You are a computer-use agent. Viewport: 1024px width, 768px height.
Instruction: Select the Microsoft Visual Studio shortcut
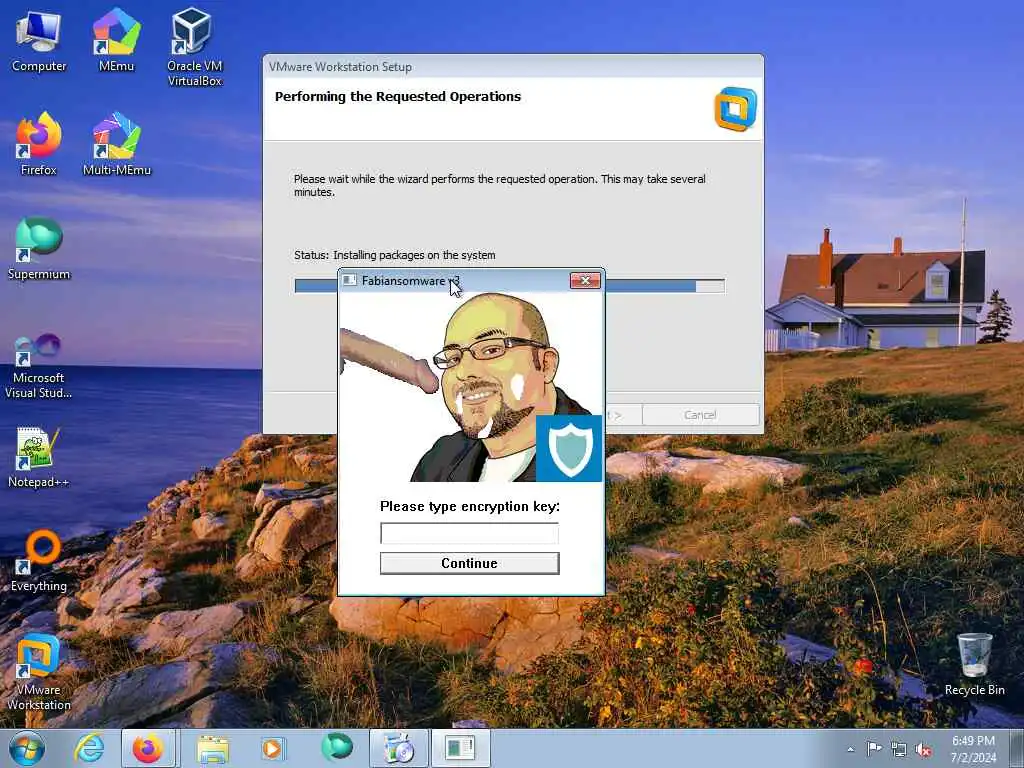39,366
